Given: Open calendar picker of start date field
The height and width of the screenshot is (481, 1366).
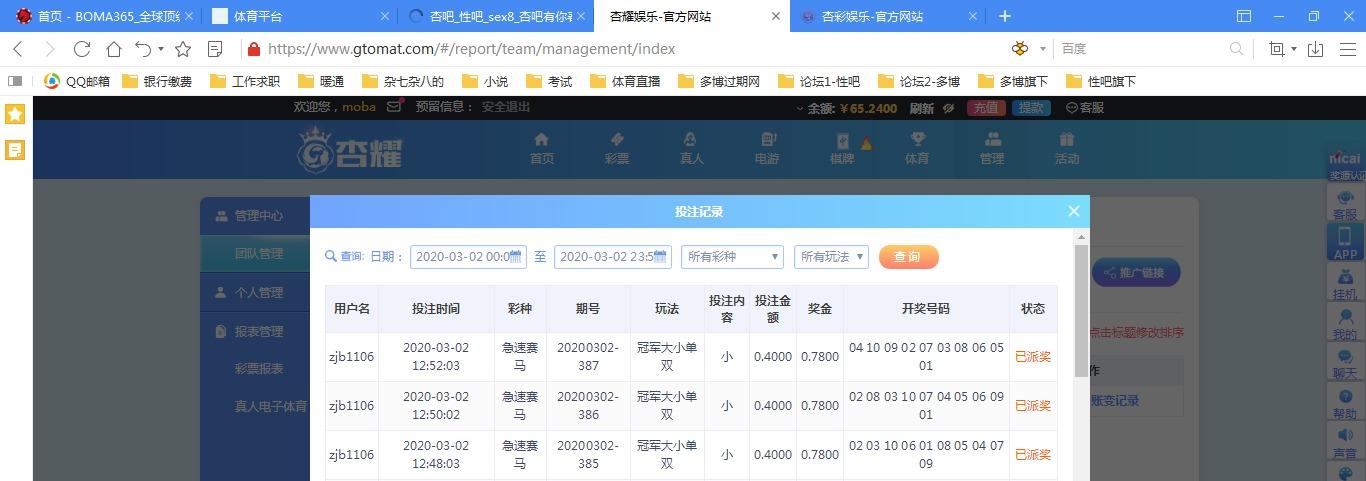Looking at the screenshot, I should (x=516, y=257).
